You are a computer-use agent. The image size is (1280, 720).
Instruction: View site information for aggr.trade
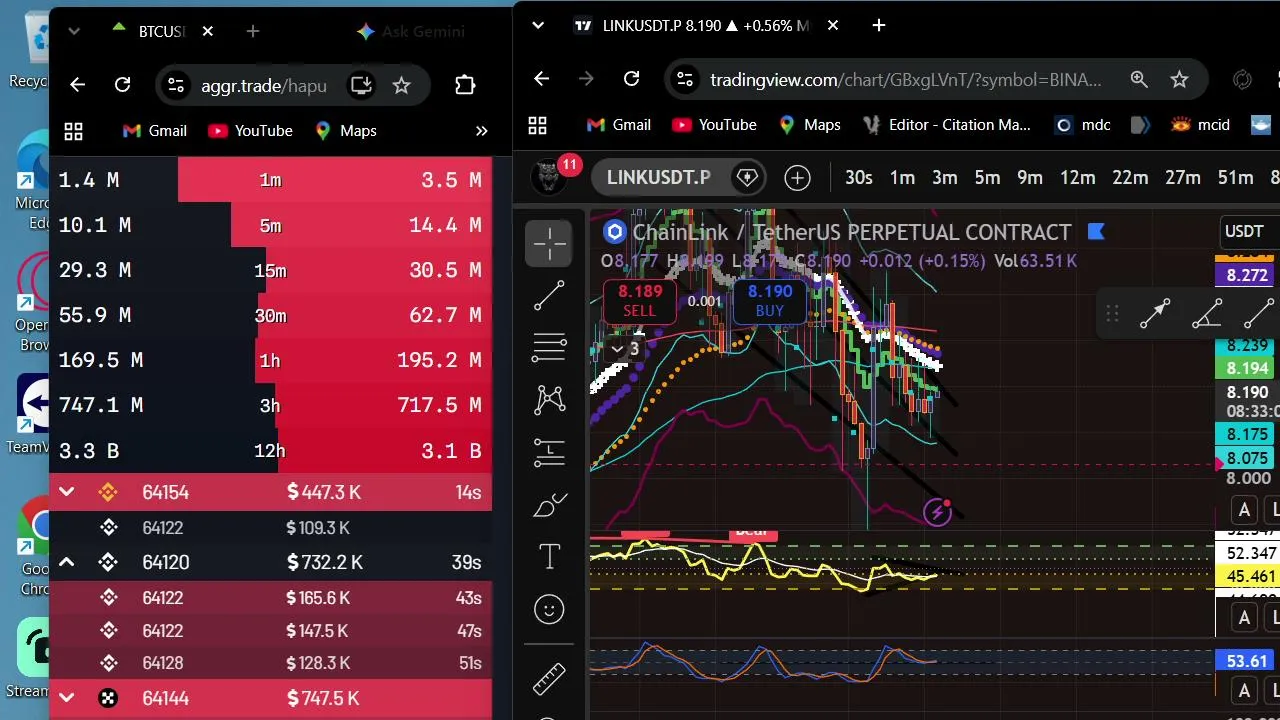pos(175,85)
